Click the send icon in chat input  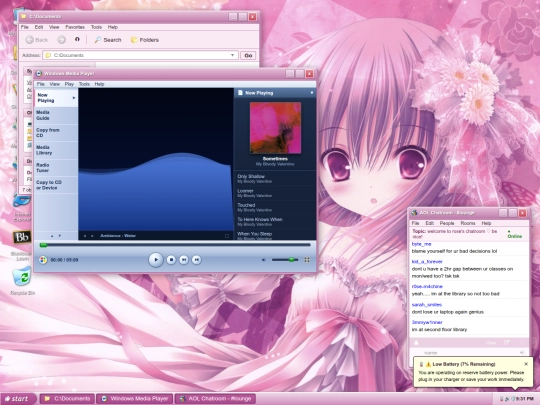(x=522, y=352)
